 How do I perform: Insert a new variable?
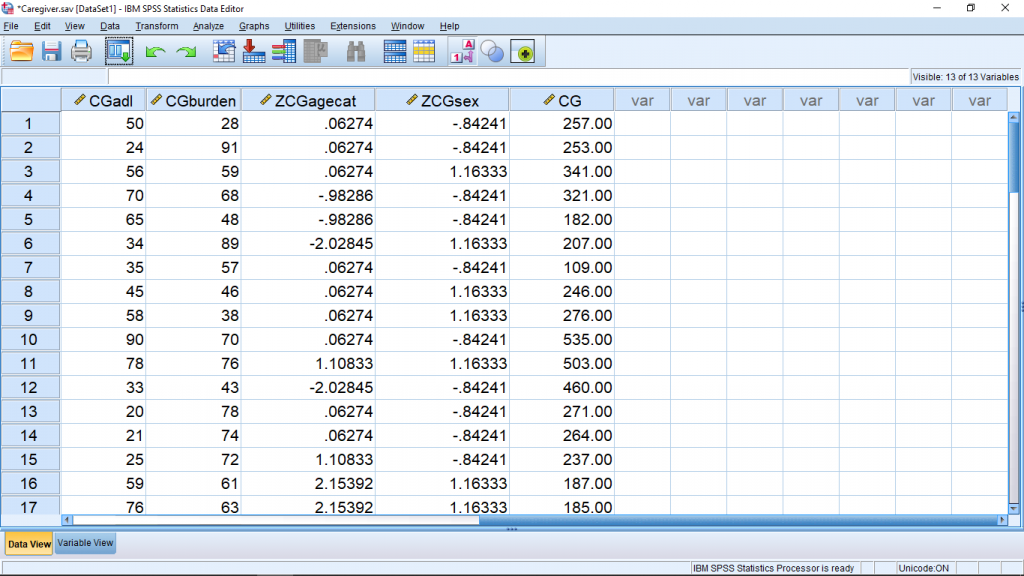pos(424,51)
